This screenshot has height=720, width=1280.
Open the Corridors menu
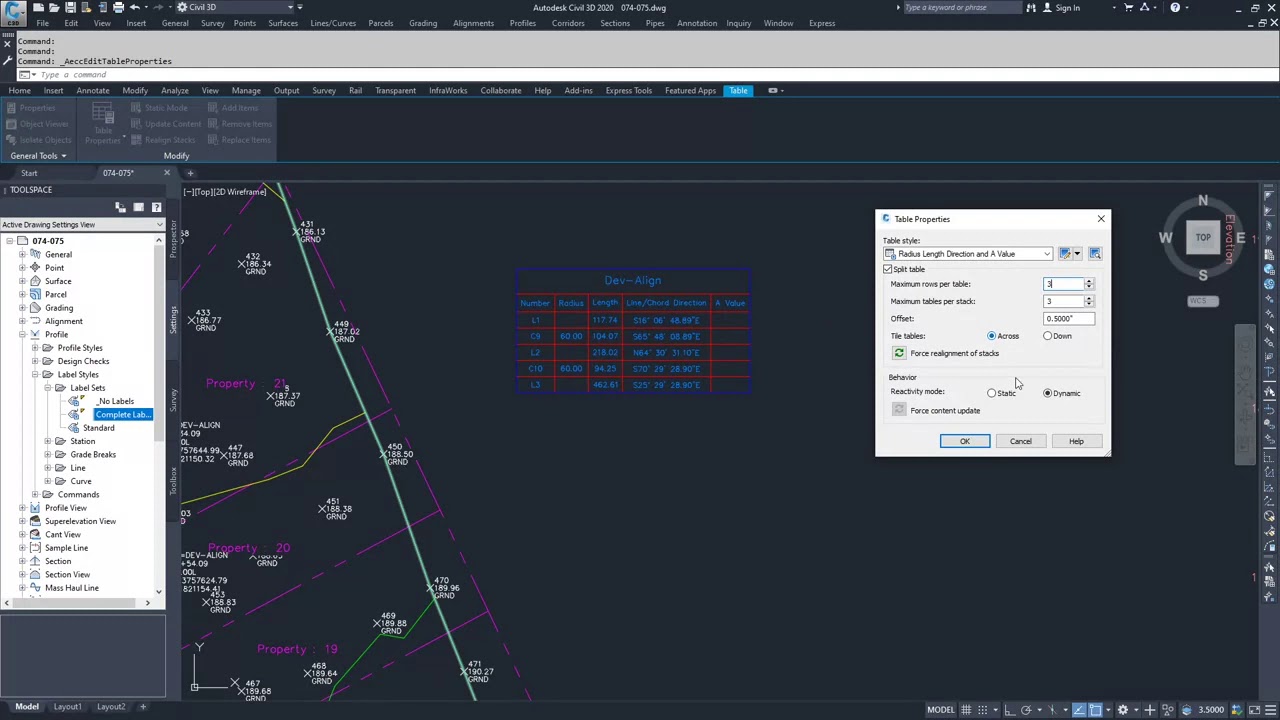(568, 23)
